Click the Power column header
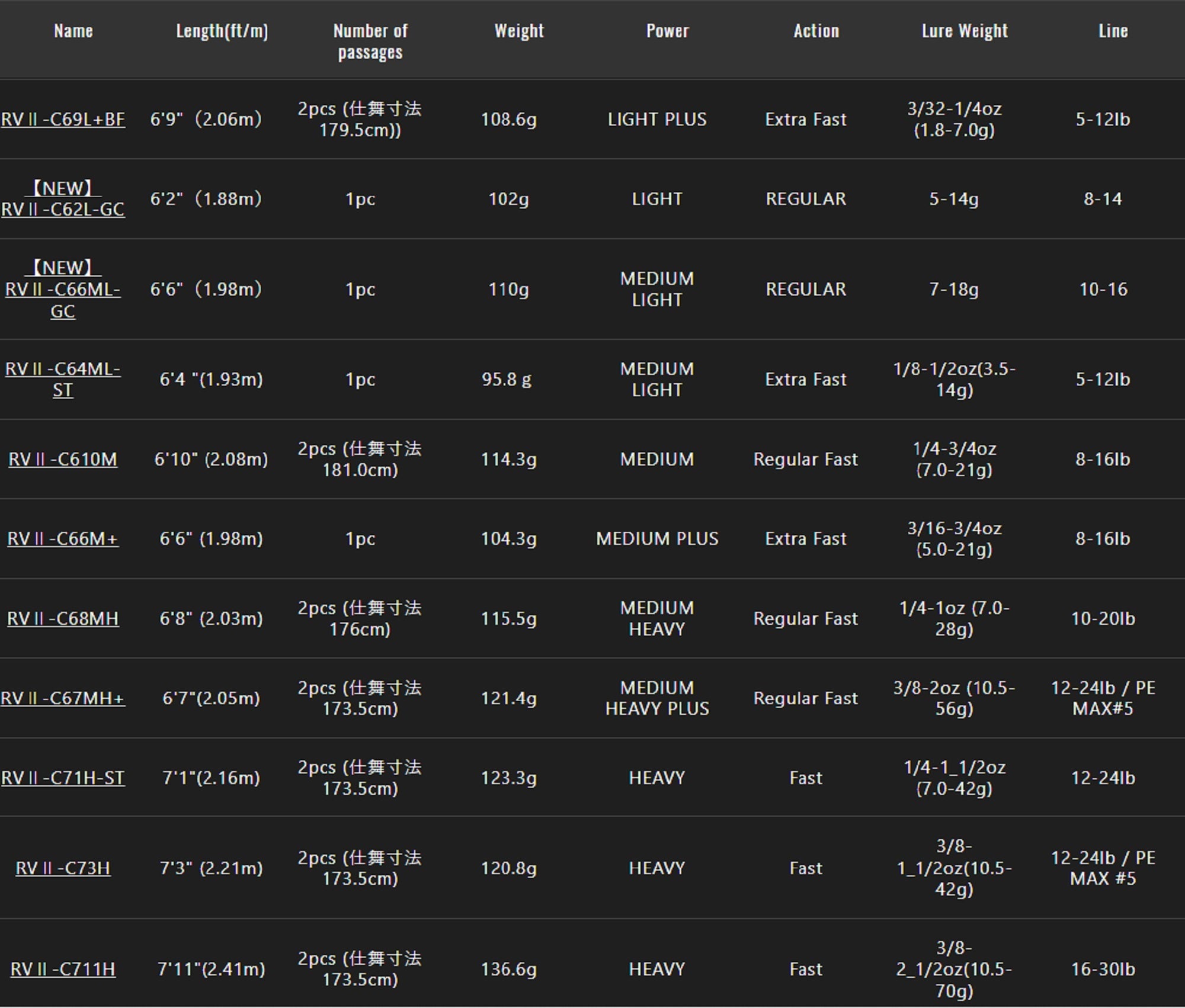Image resolution: width=1185 pixels, height=1008 pixels. pyautogui.click(x=668, y=31)
